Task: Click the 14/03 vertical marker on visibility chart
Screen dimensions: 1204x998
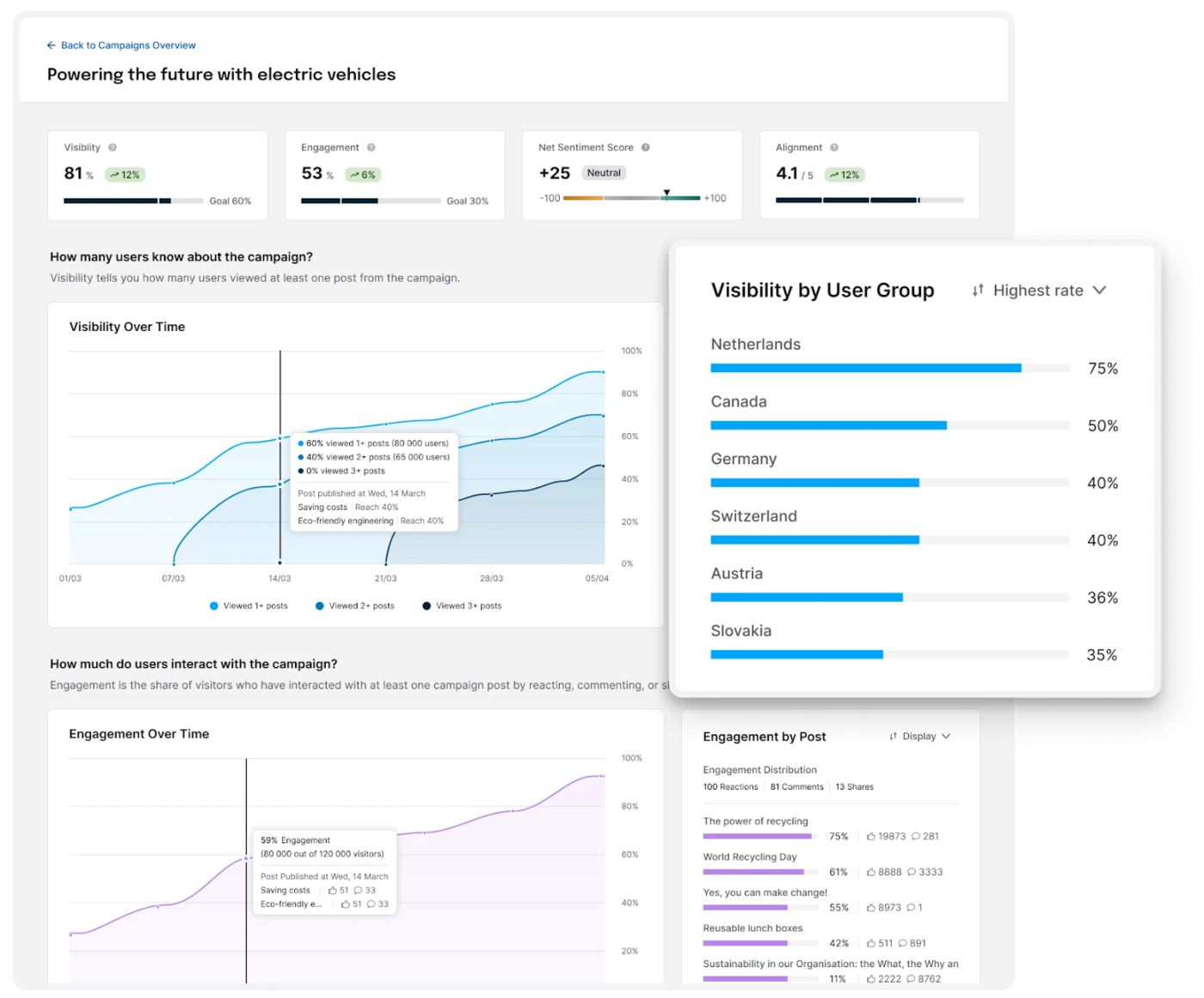Action: [280, 457]
